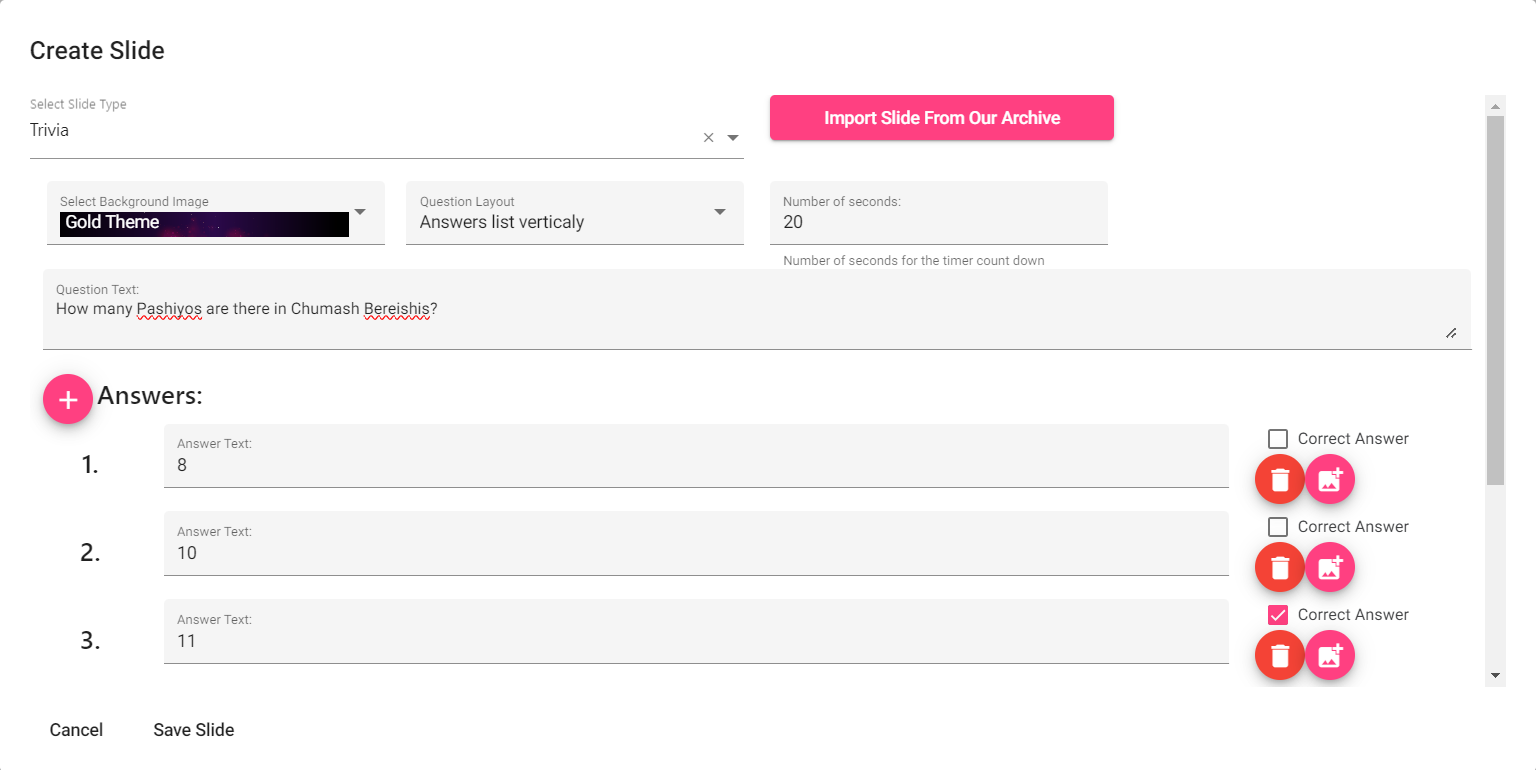The width and height of the screenshot is (1536, 770).
Task: Mark answer 10 as correct answer
Action: tap(1278, 527)
